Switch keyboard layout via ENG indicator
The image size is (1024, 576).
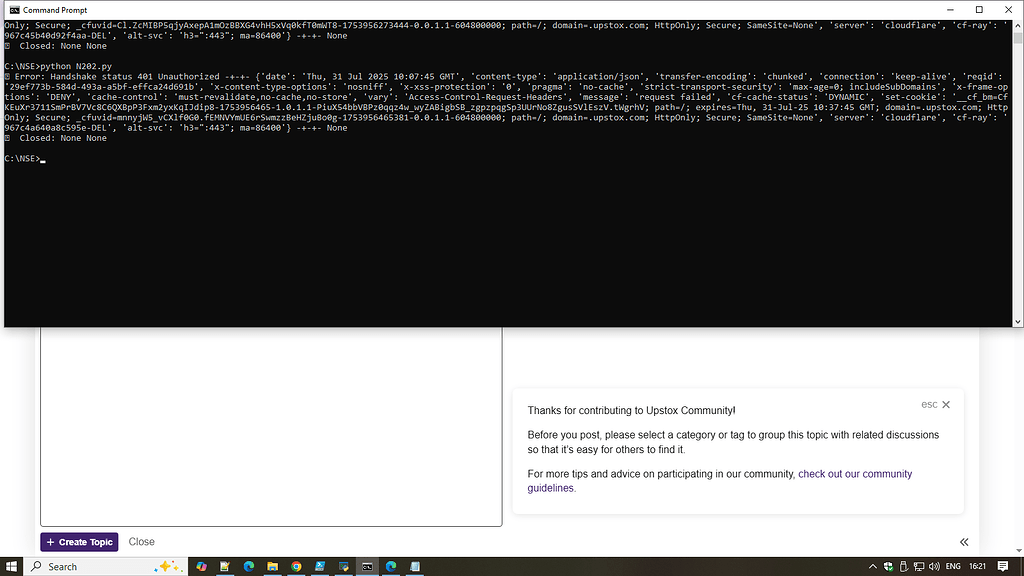tap(952, 566)
